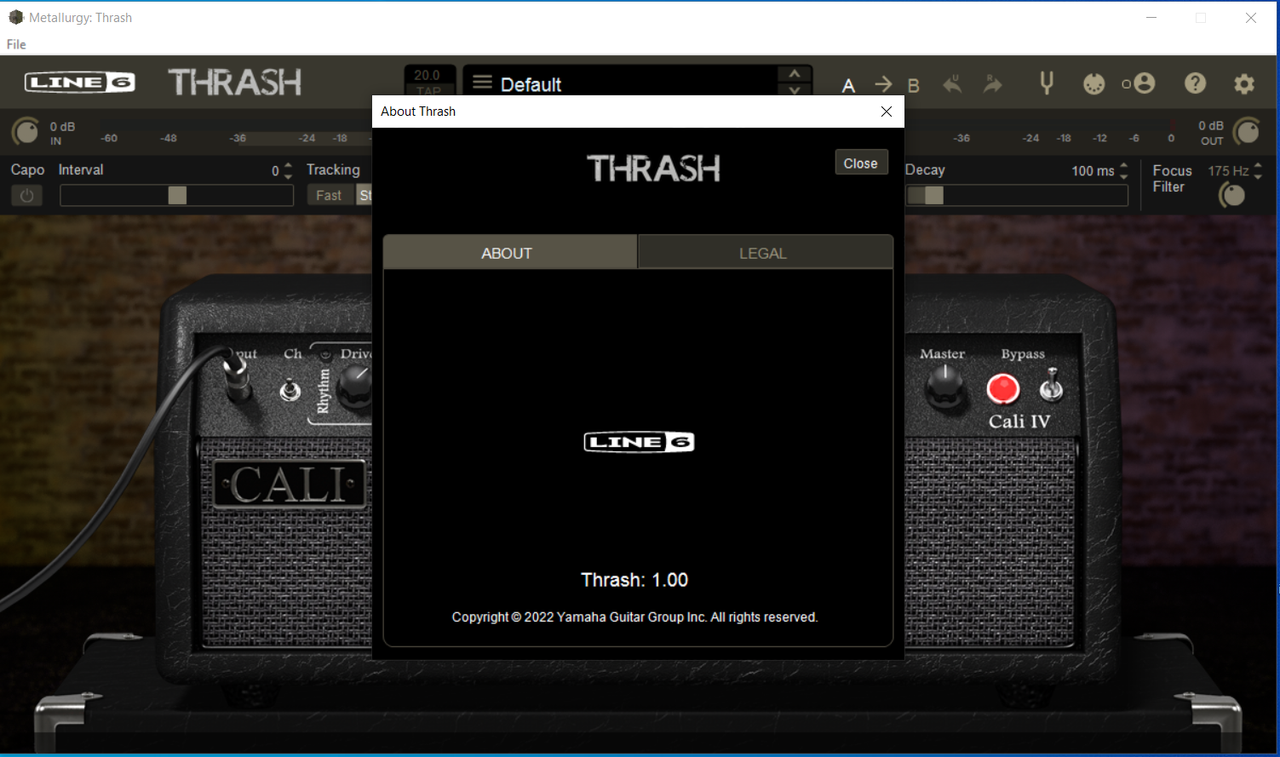The image size is (1280, 757).
Task: Click the Metallurgy app icon in title bar
Action: point(15,17)
